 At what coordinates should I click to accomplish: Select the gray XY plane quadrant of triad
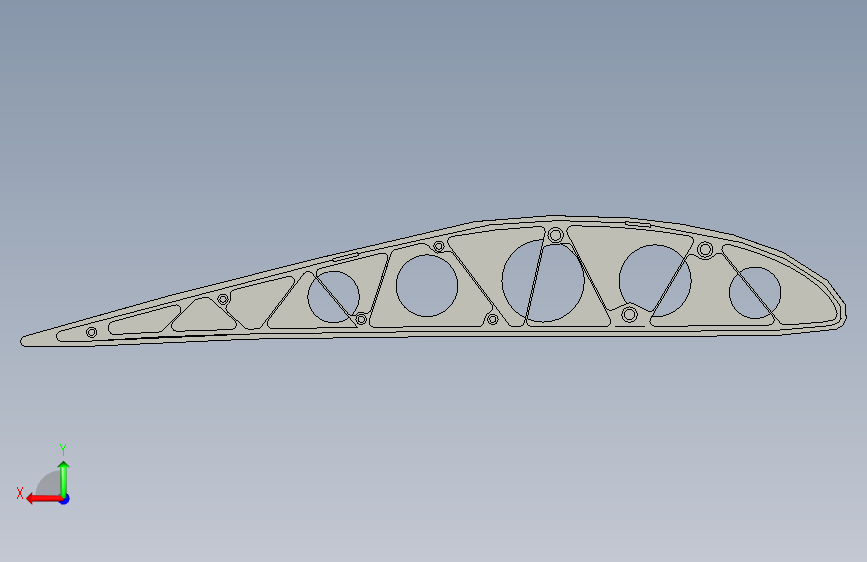coord(50,485)
